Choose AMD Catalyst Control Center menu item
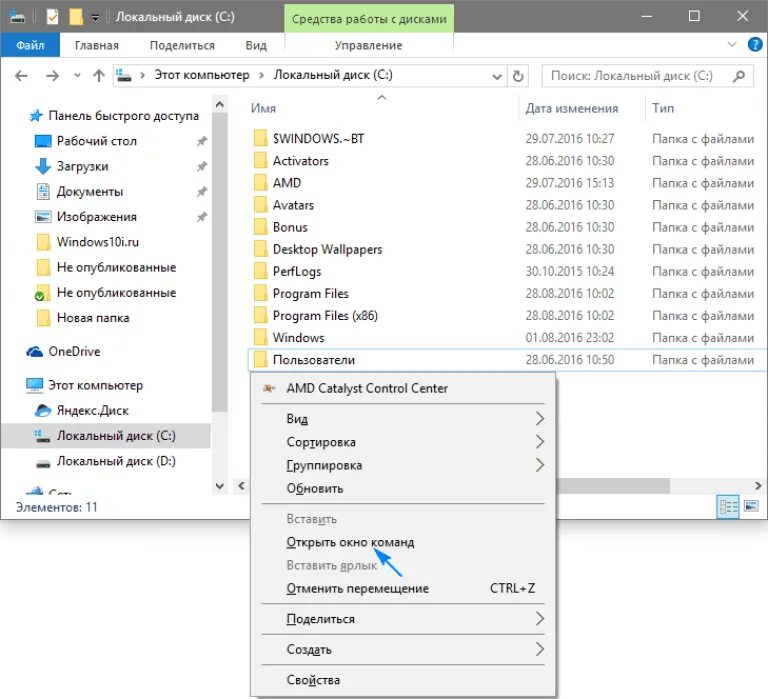Screen dimensions: 768x699 (403, 388)
